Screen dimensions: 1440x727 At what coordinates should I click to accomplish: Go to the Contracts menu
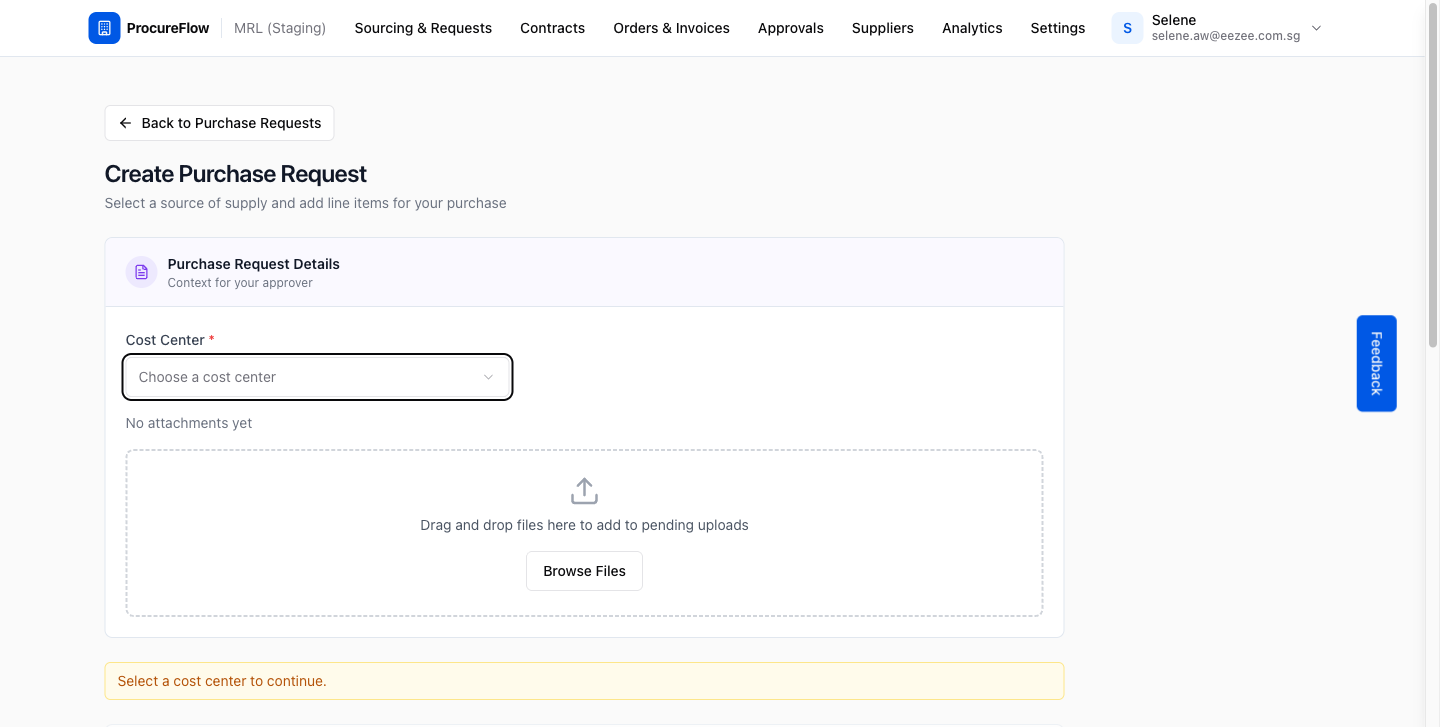(552, 28)
